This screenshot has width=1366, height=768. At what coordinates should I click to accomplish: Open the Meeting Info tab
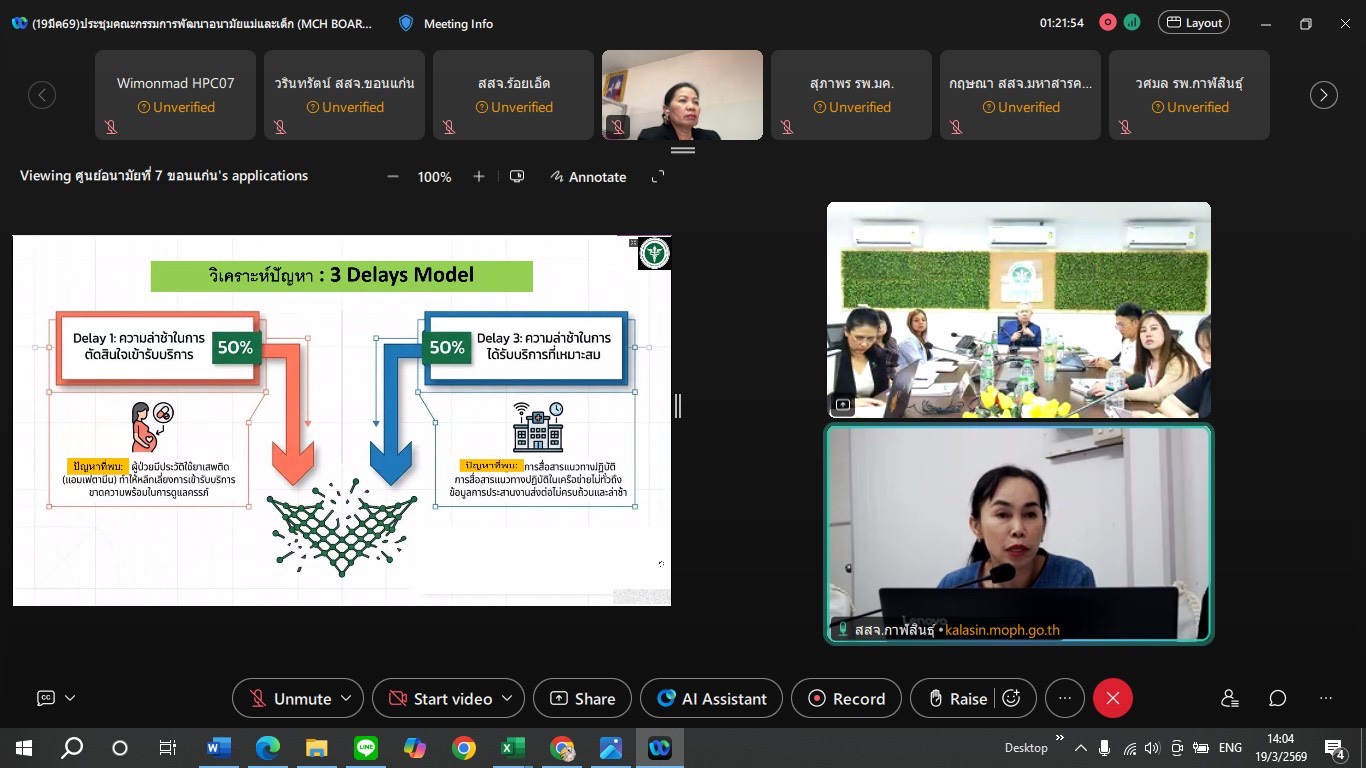[x=447, y=23]
